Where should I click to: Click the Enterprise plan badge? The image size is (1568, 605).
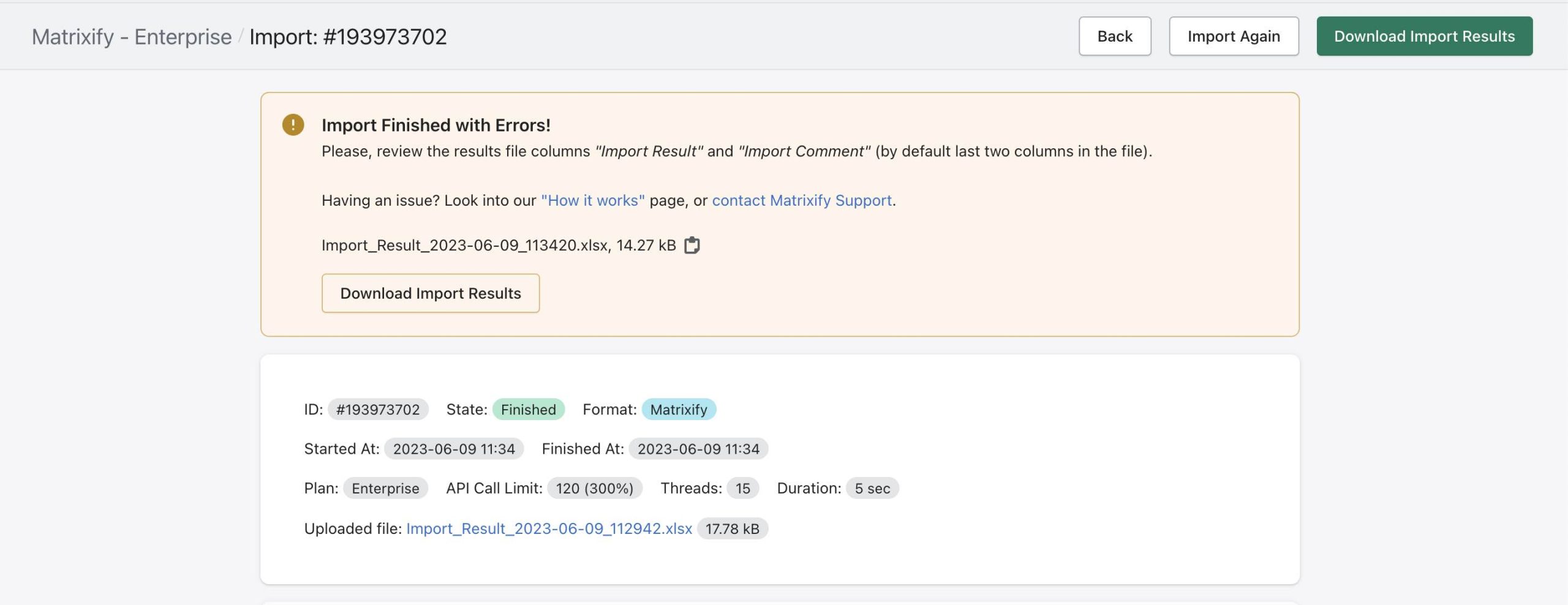385,488
